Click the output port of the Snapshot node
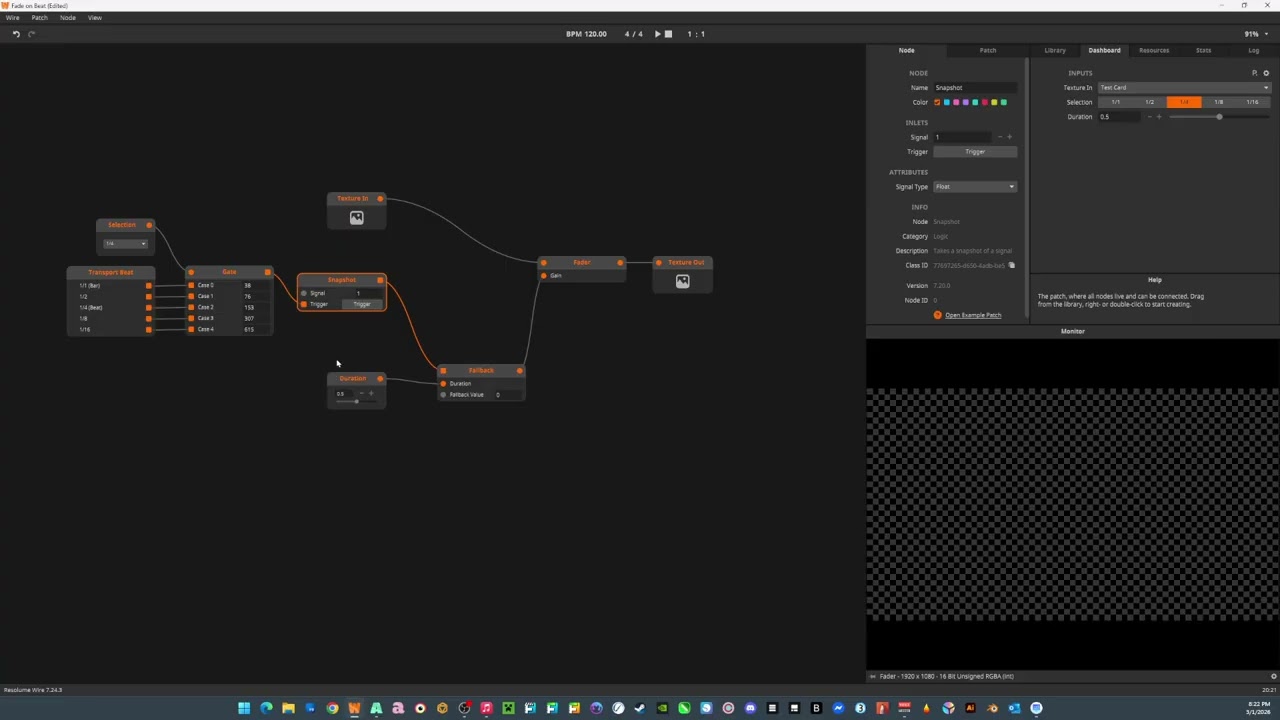This screenshot has width=1280, height=720. click(380, 280)
